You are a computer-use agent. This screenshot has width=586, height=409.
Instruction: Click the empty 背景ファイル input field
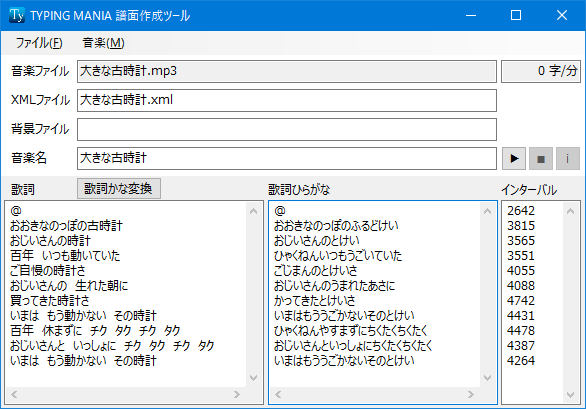[x=287, y=129]
